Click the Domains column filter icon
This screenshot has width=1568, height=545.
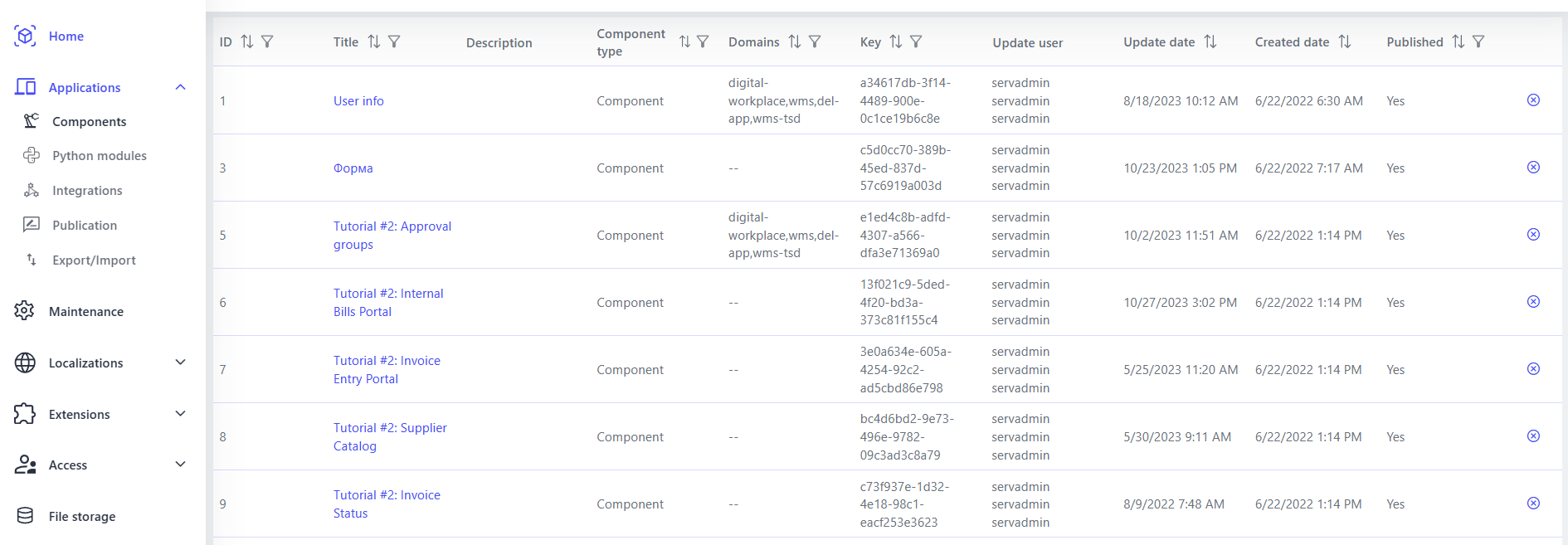click(x=815, y=41)
